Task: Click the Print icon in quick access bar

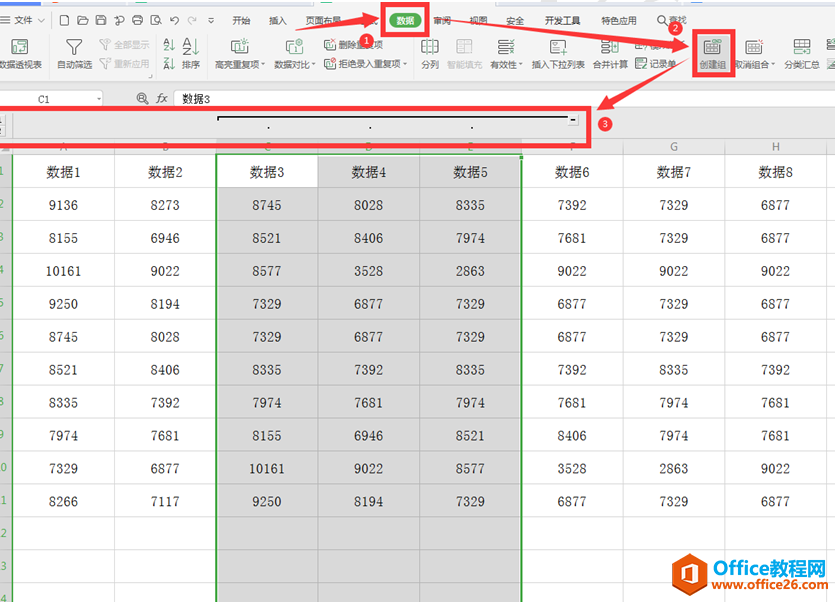Action: click(137, 20)
